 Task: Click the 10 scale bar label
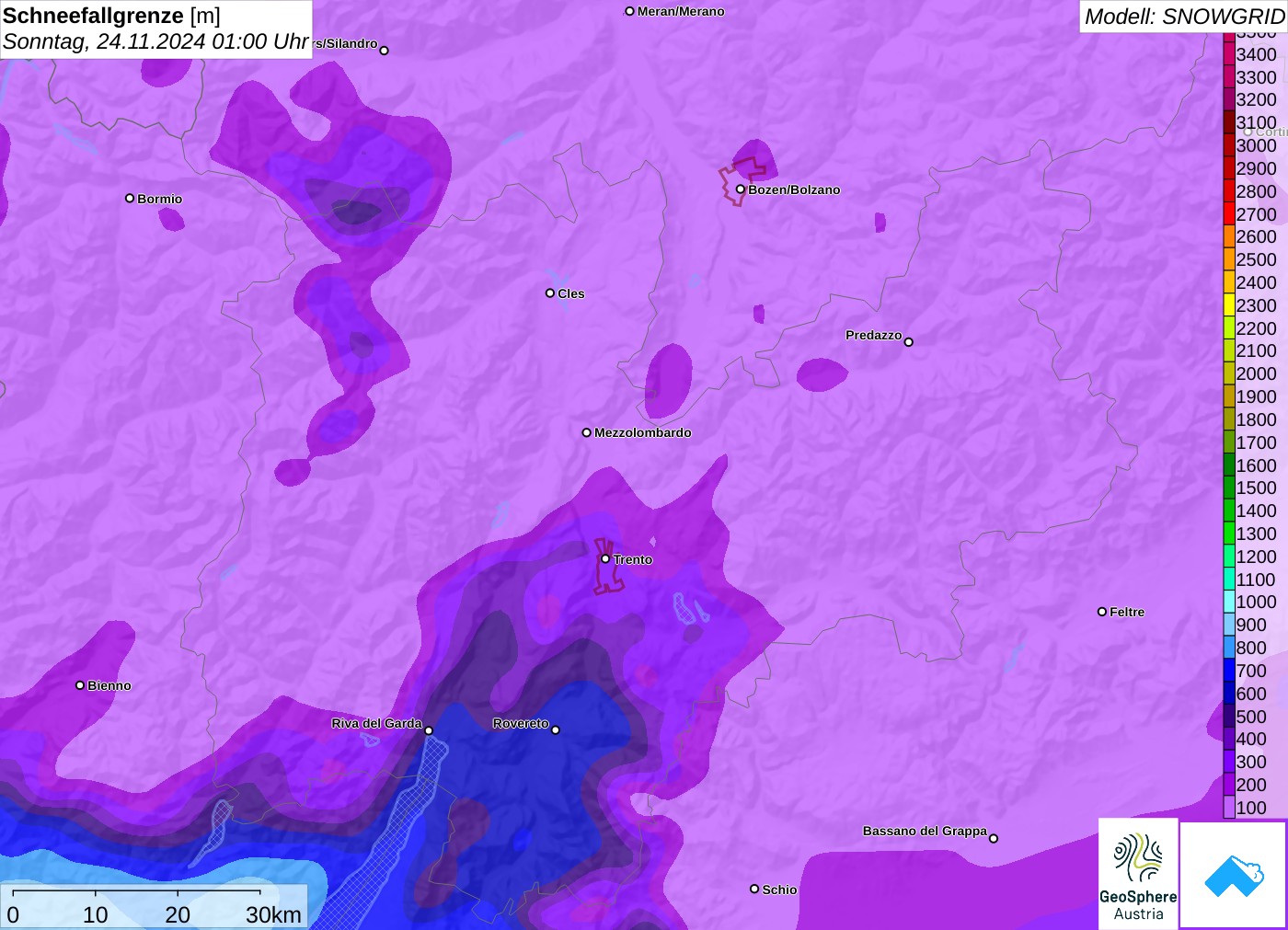click(x=96, y=914)
